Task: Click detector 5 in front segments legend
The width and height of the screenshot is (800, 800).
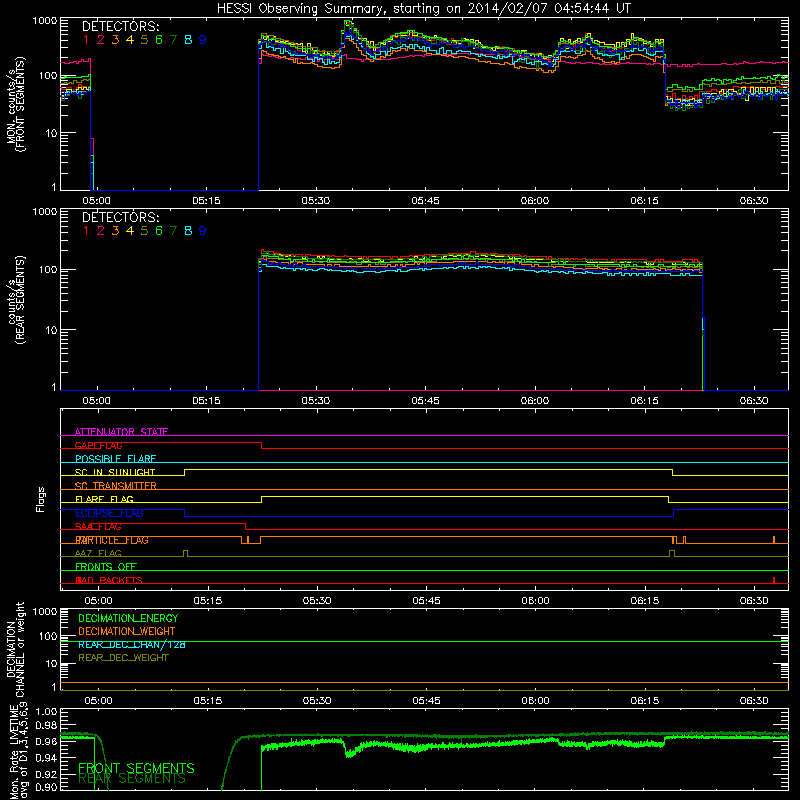Action: pyautogui.click(x=144, y=39)
